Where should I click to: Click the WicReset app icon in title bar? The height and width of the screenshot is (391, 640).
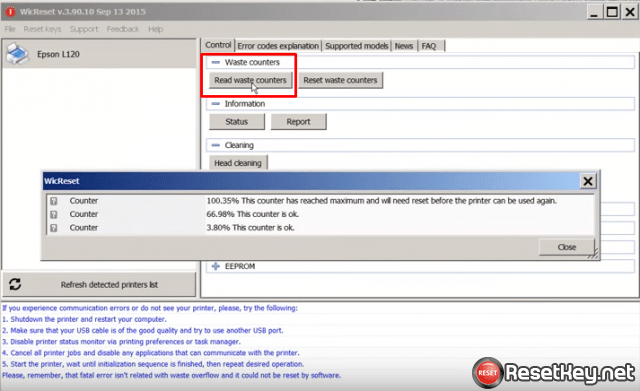pyautogui.click(x=10, y=12)
